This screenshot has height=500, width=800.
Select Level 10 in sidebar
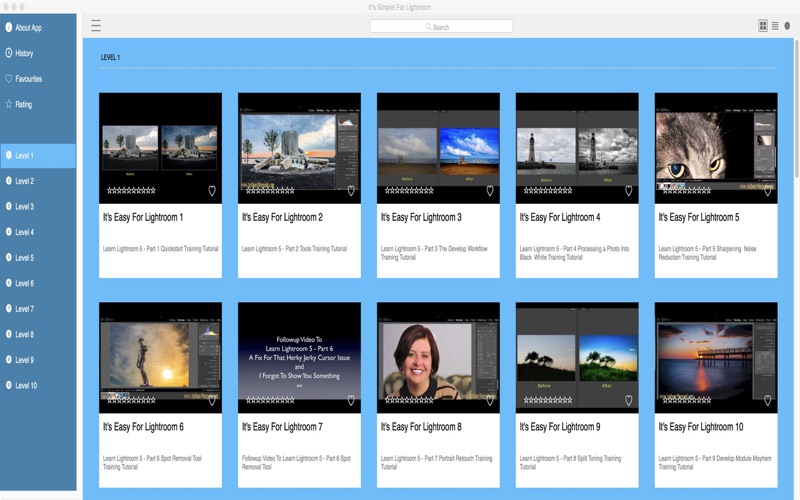coord(38,385)
